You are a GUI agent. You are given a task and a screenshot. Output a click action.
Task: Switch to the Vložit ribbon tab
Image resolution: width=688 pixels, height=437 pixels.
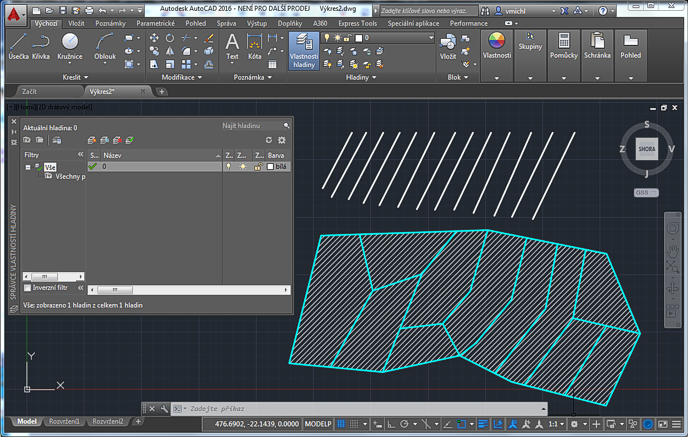tap(76, 23)
